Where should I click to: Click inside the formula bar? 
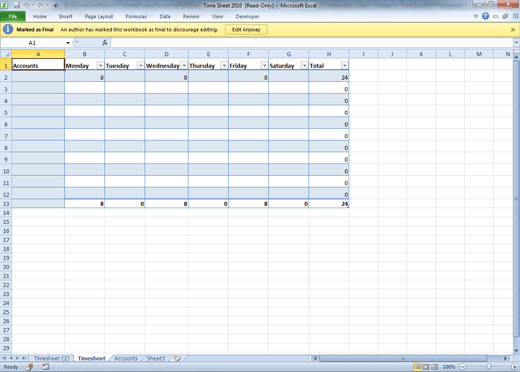click(311, 43)
